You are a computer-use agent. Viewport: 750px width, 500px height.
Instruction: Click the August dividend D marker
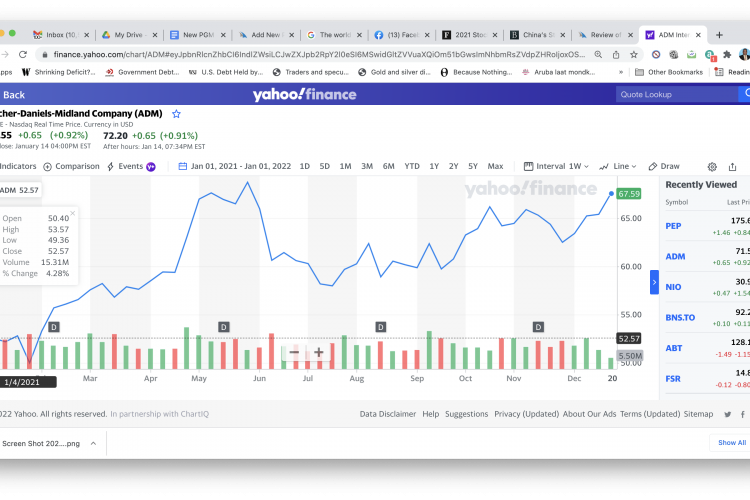pos(381,327)
